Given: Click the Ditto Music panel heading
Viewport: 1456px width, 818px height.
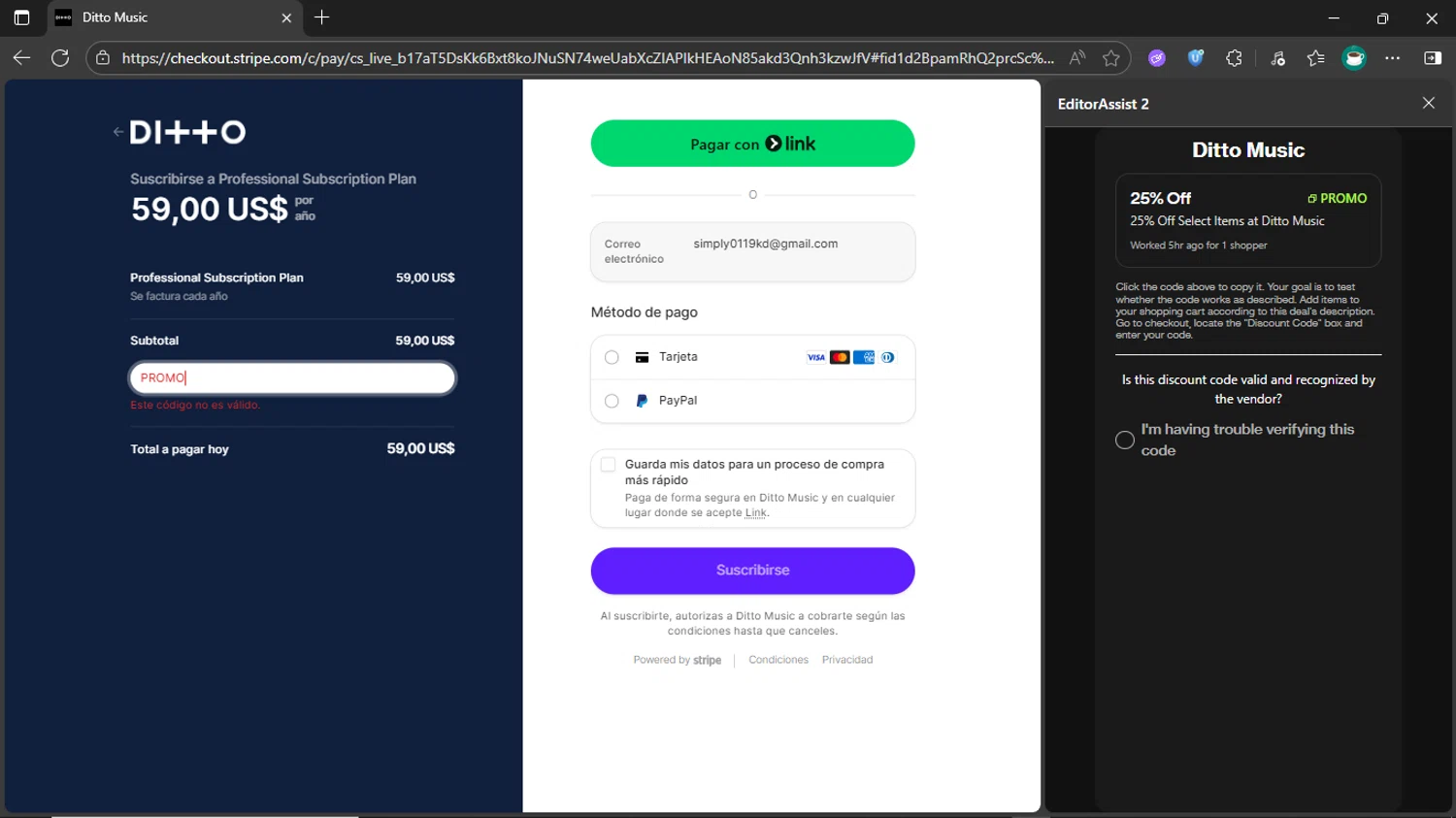Looking at the screenshot, I should pos(1248,150).
